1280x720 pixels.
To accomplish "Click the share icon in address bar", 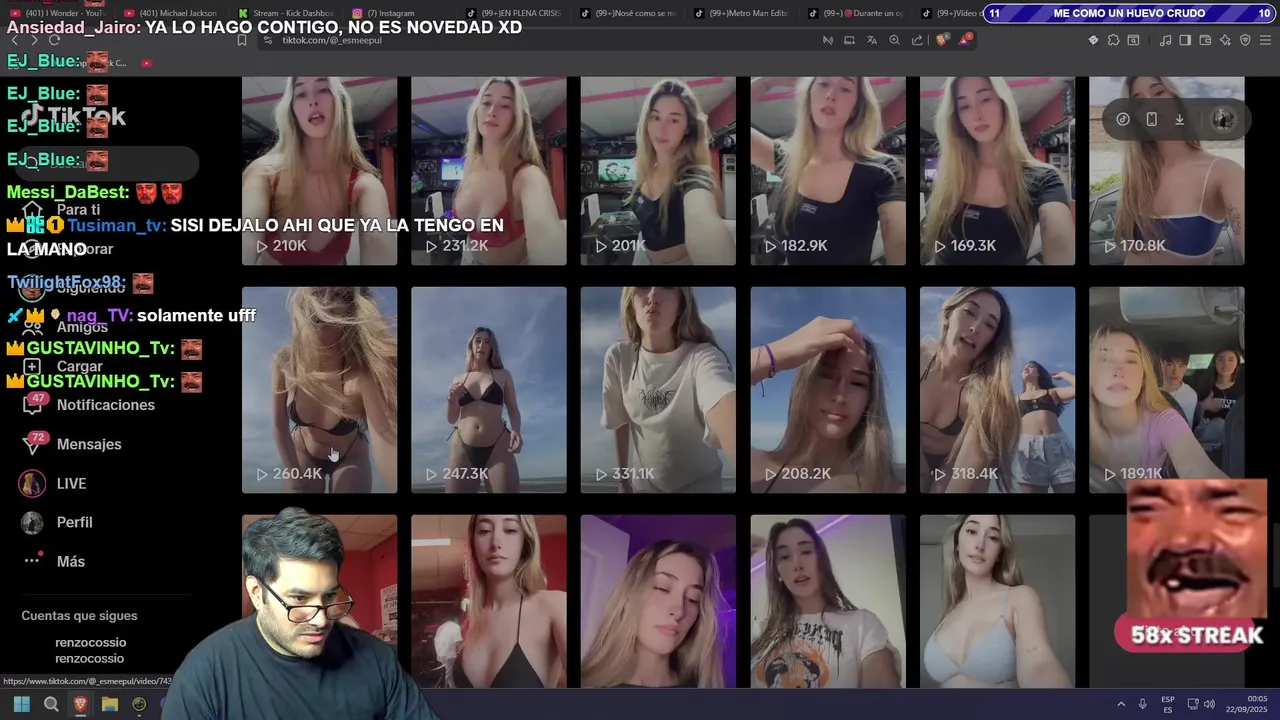I will [917, 40].
